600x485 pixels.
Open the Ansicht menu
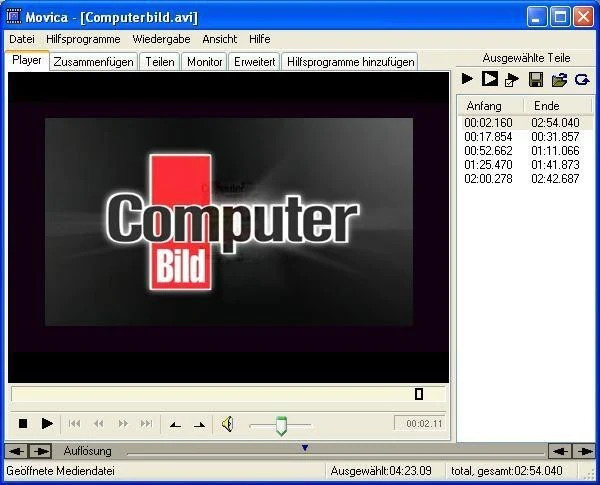tap(220, 39)
